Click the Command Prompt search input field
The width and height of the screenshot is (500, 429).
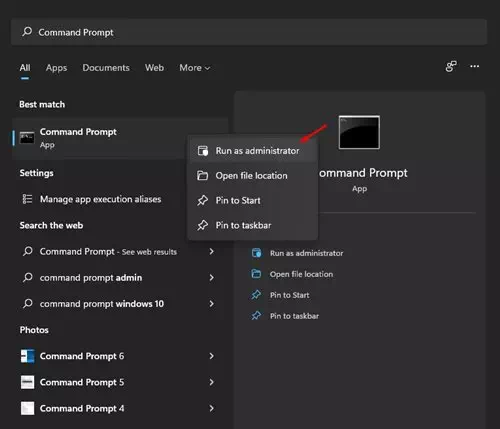[x=249, y=32]
